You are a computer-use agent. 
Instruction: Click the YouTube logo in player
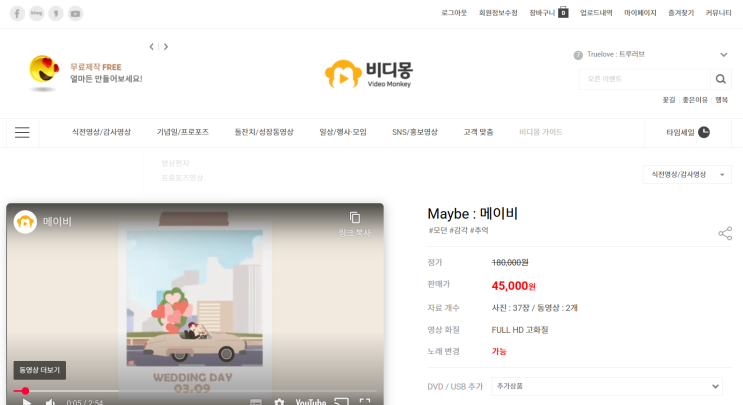point(311,402)
